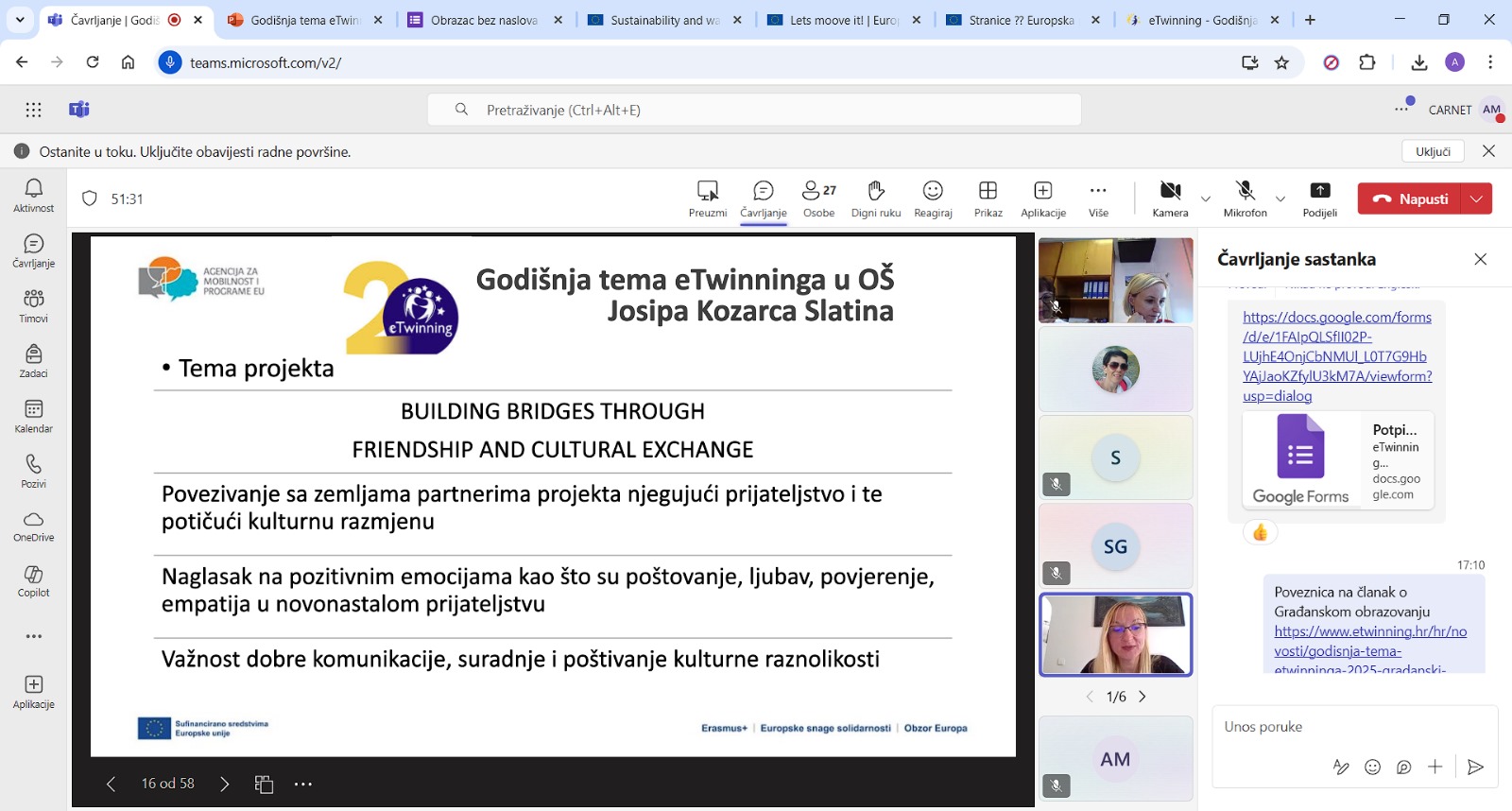The image size is (1512, 811).
Task: Open Aktivnost in Teams sidebar
Action: 33,196
